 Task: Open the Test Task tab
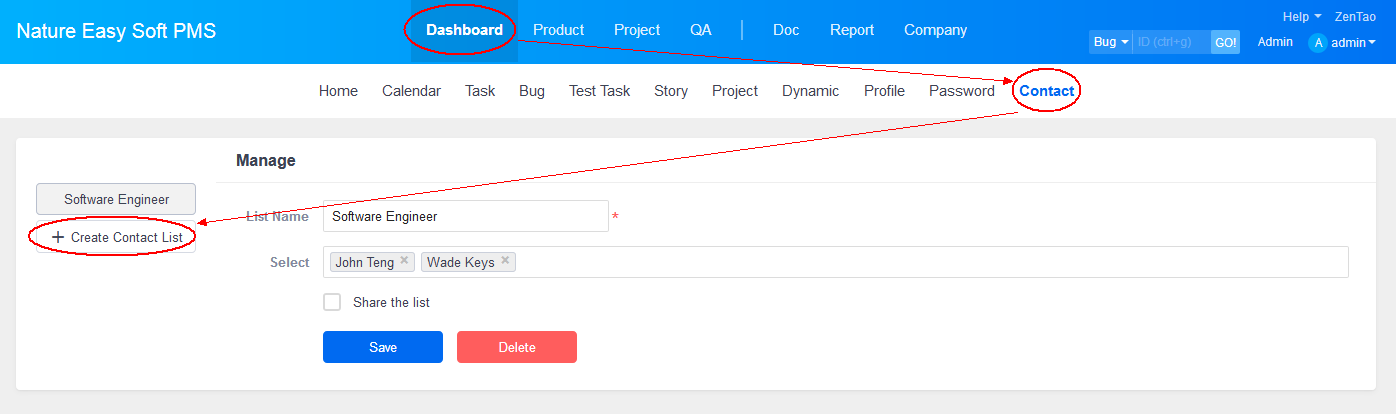point(599,91)
